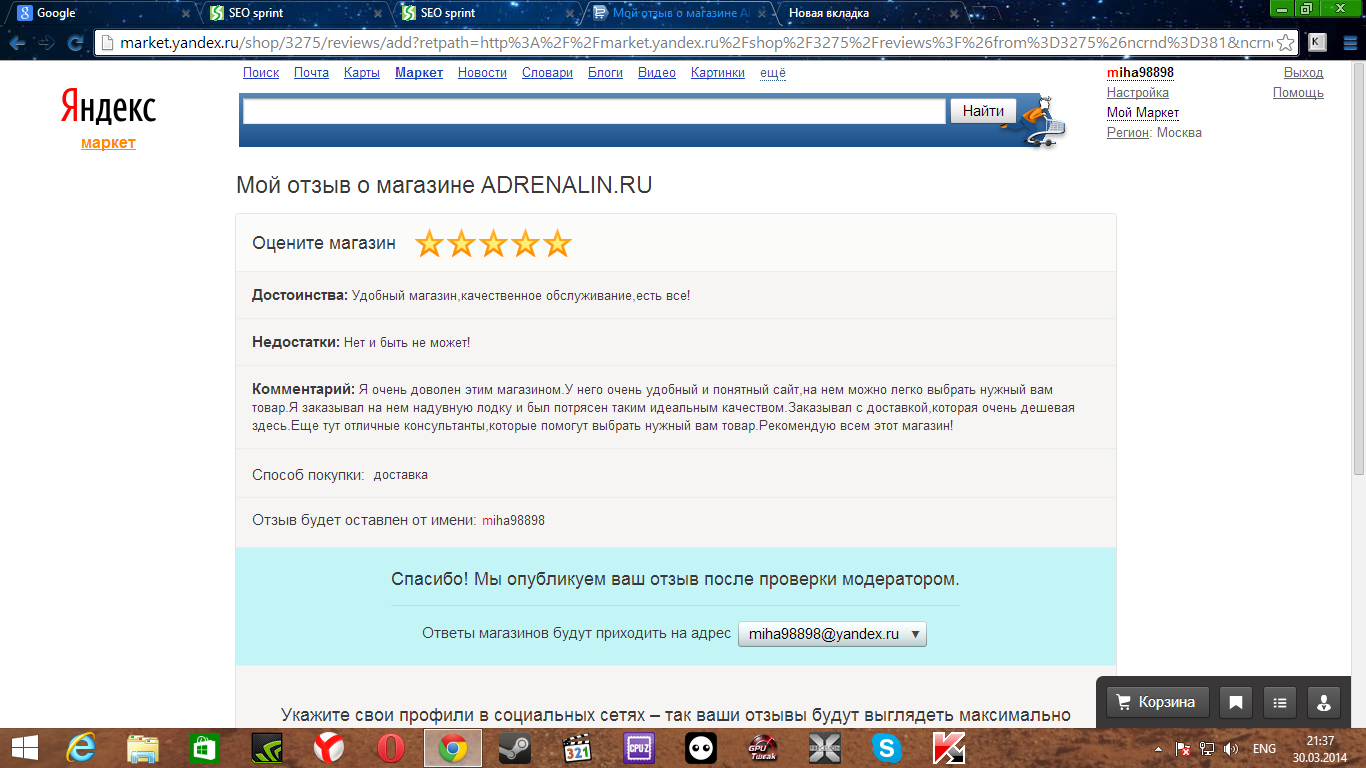Open the Маркет link in the top navigation
1366x768 pixels.
[419, 73]
